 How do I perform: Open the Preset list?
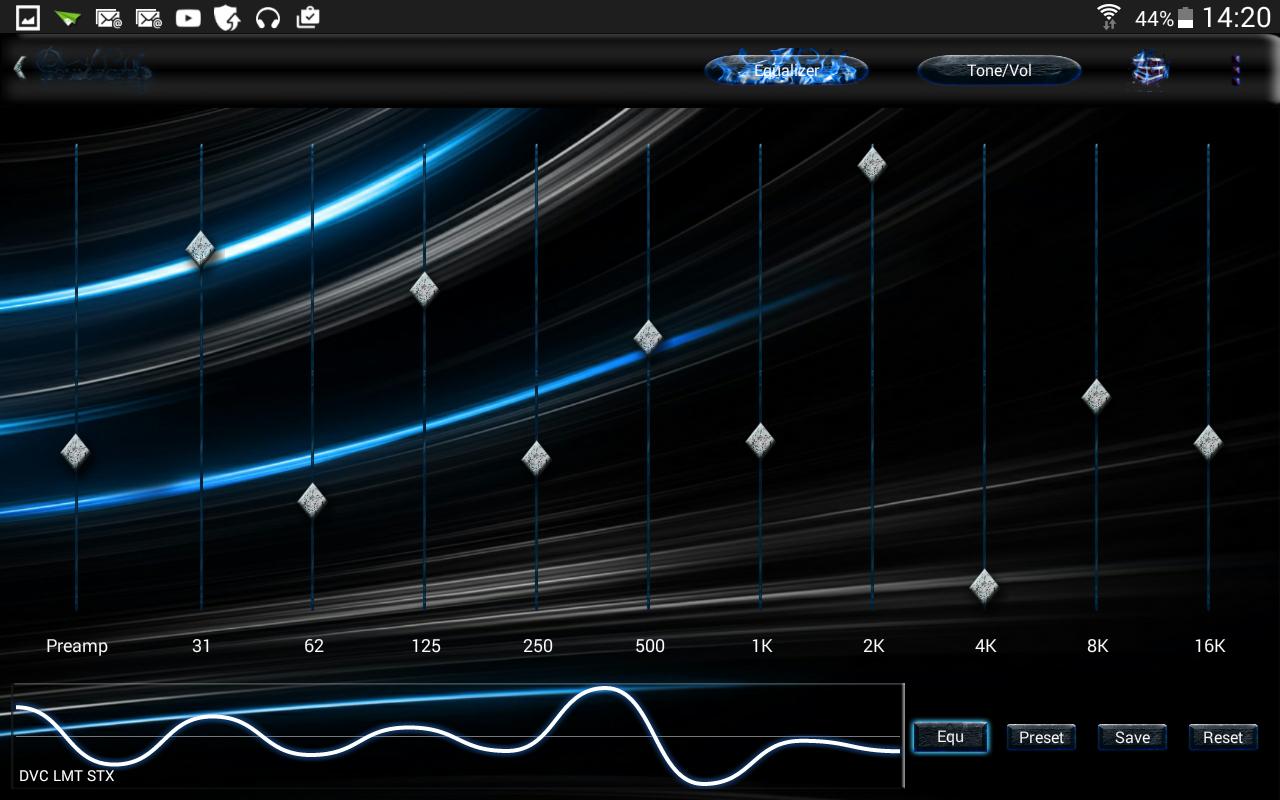pos(1041,737)
